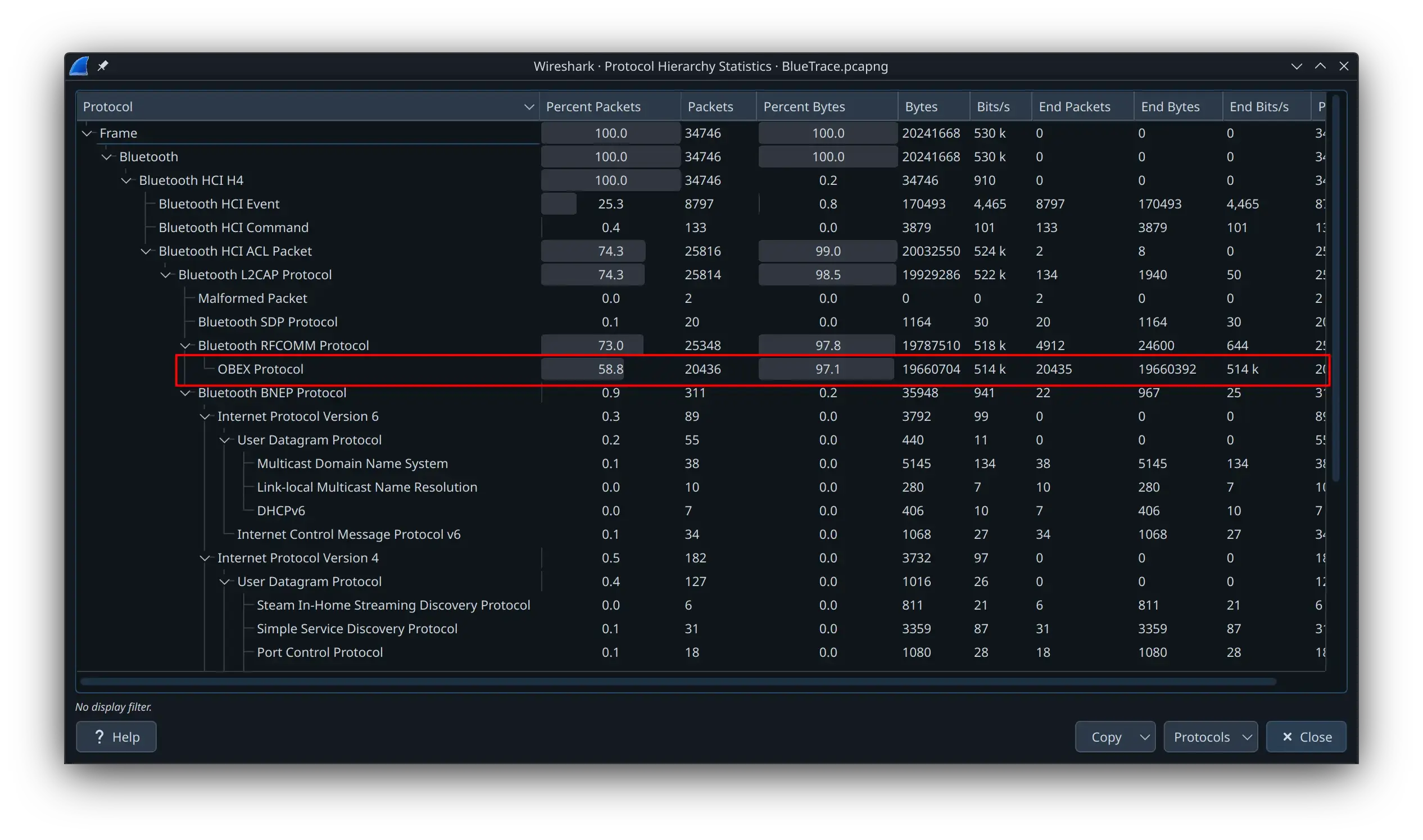Open the Protocols dropdown button
The height and width of the screenshot is (840, 1423).
1210,737
